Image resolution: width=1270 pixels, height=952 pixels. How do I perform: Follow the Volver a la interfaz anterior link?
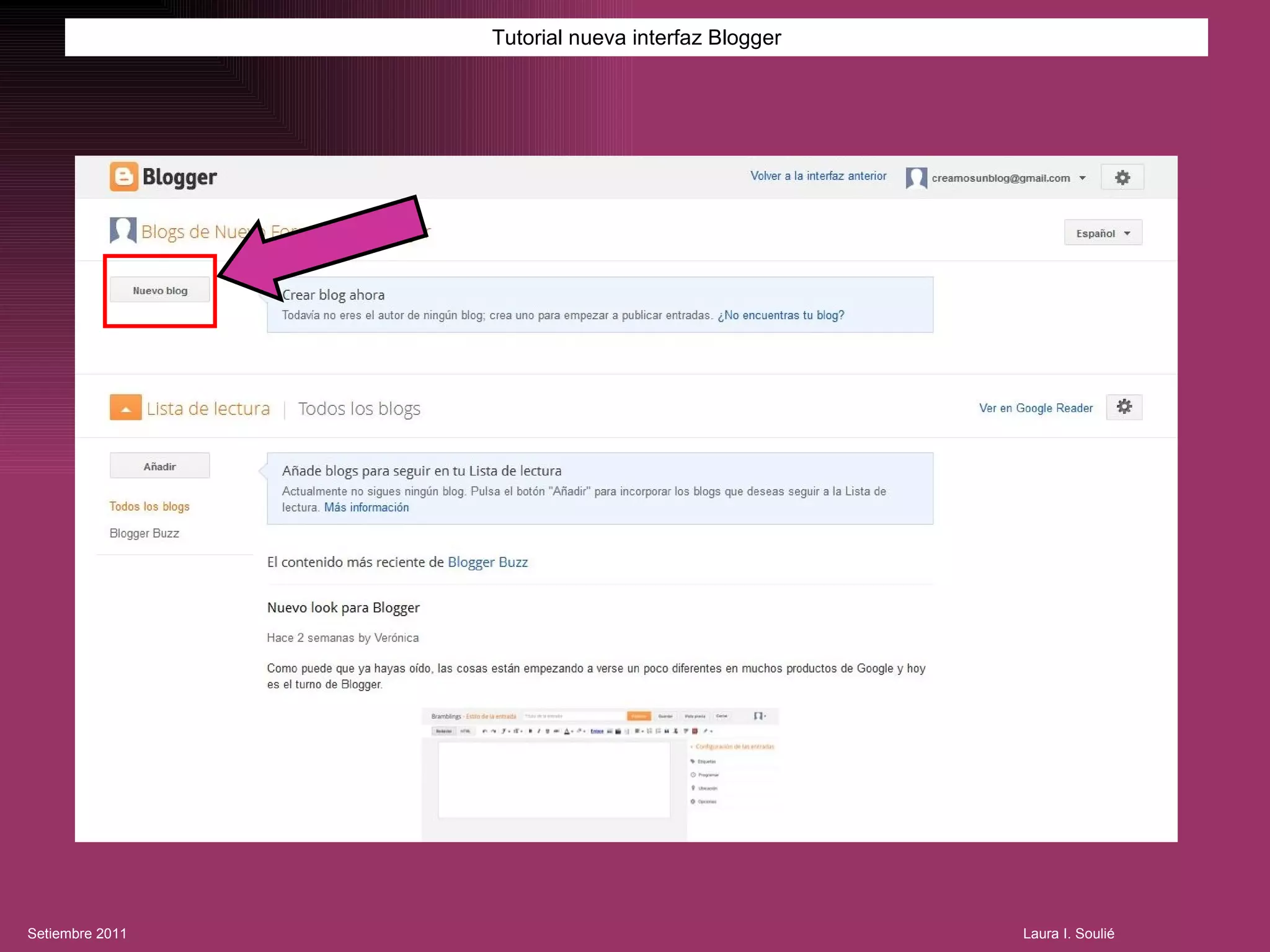818,176
